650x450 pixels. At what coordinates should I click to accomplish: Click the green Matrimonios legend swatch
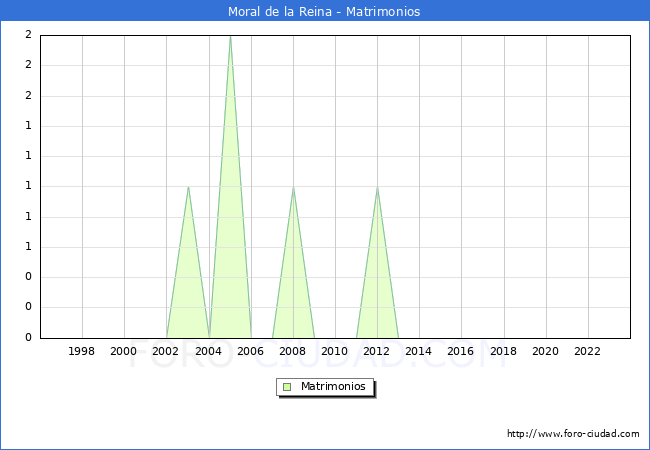[287, 386]
